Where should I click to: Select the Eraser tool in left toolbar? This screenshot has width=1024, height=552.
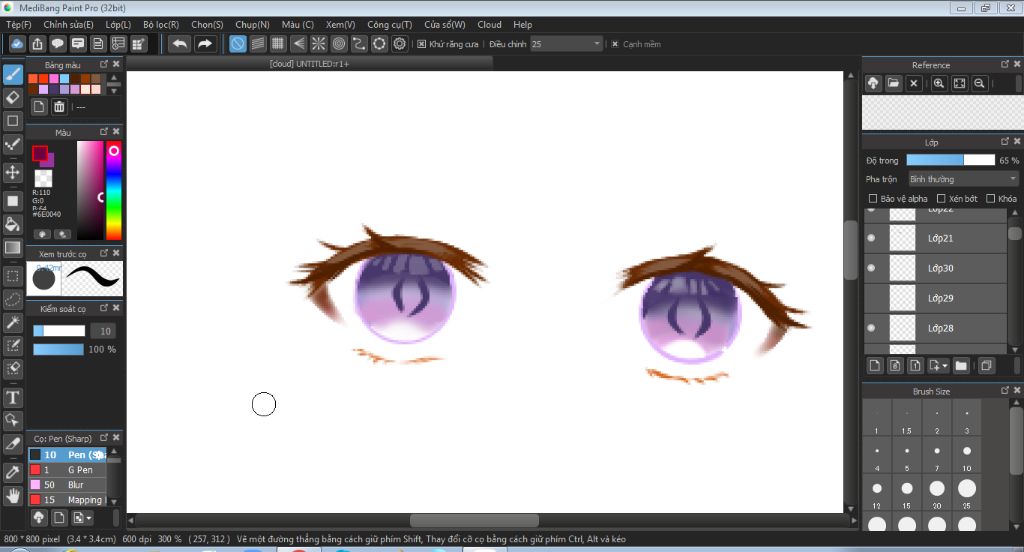13,97
